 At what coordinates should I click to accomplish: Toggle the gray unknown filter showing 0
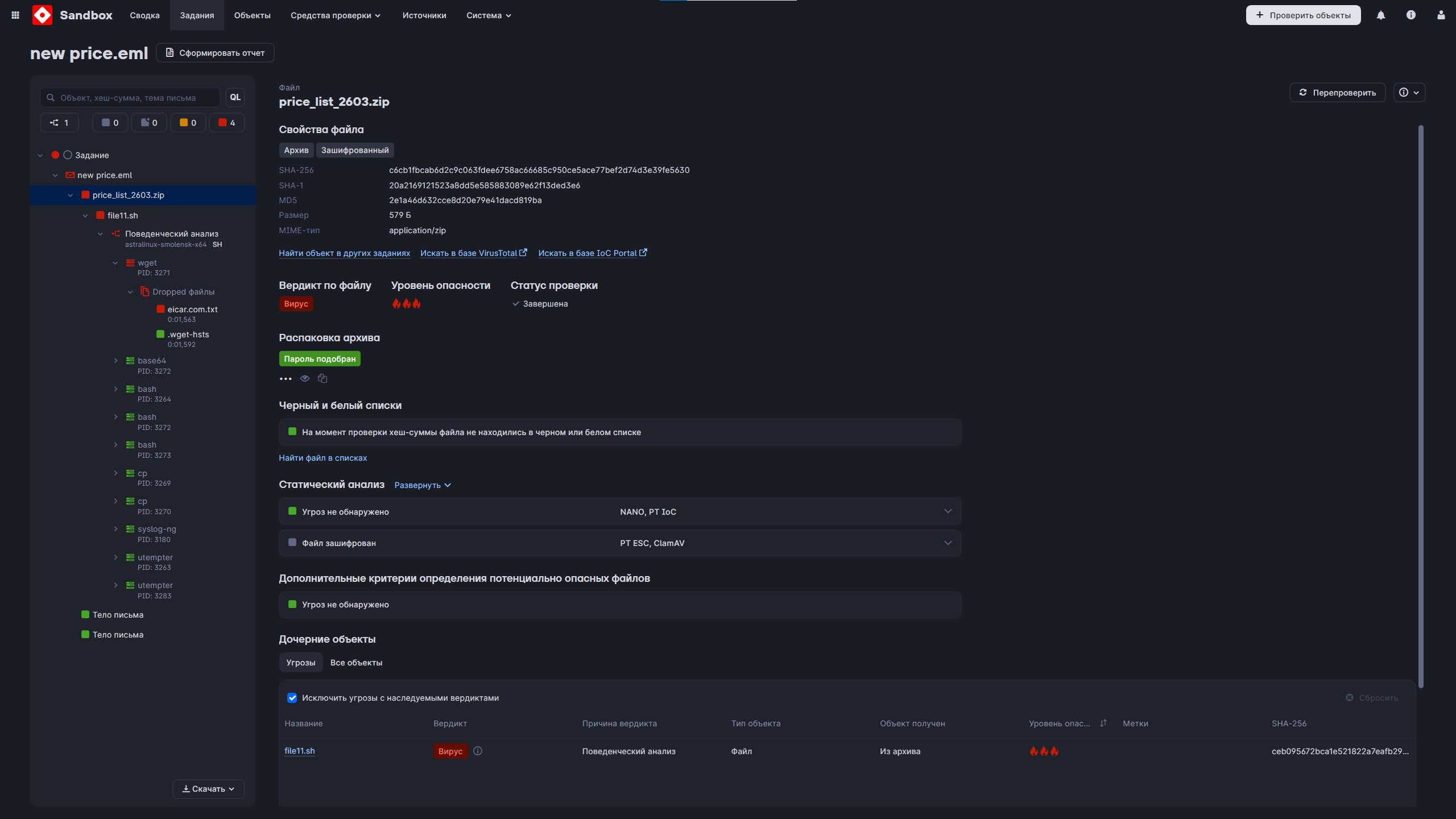click(x=110, y=123)
